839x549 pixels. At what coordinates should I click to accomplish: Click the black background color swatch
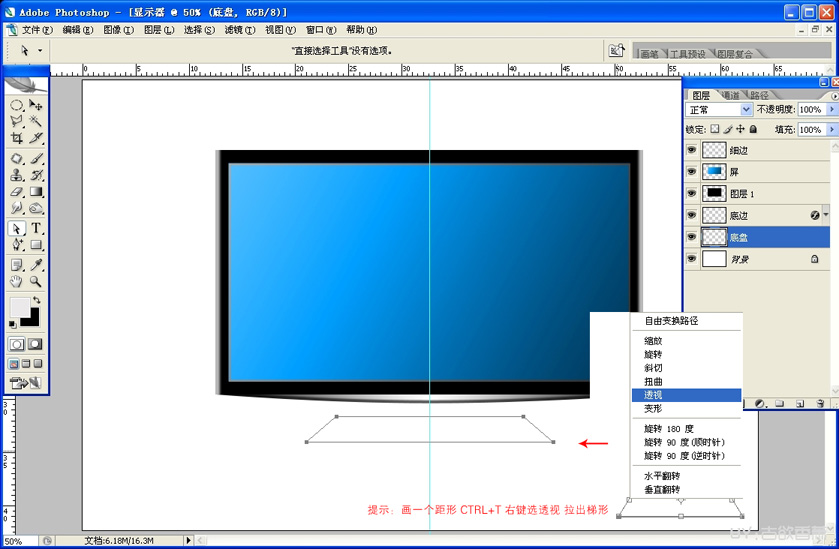pyautogui.click(x=32, y=319)
